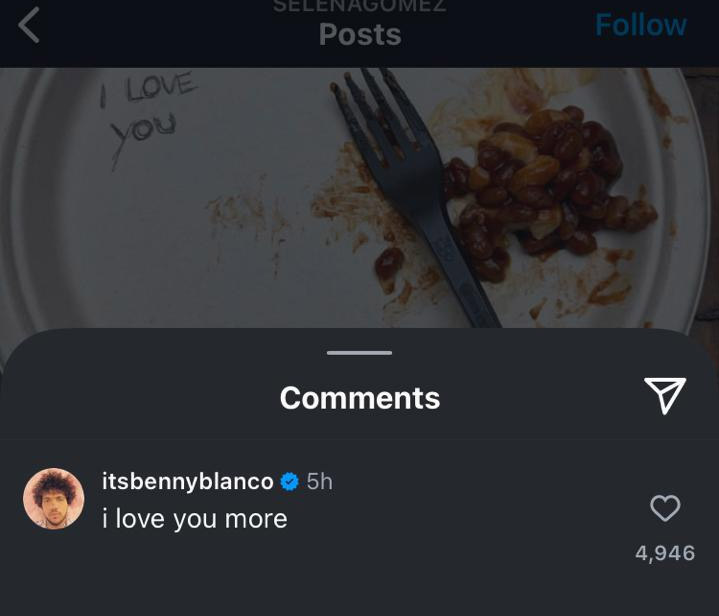719x616 pixels.
Task: Tap the paper plane share icon
Action: (x=665, y=397)
